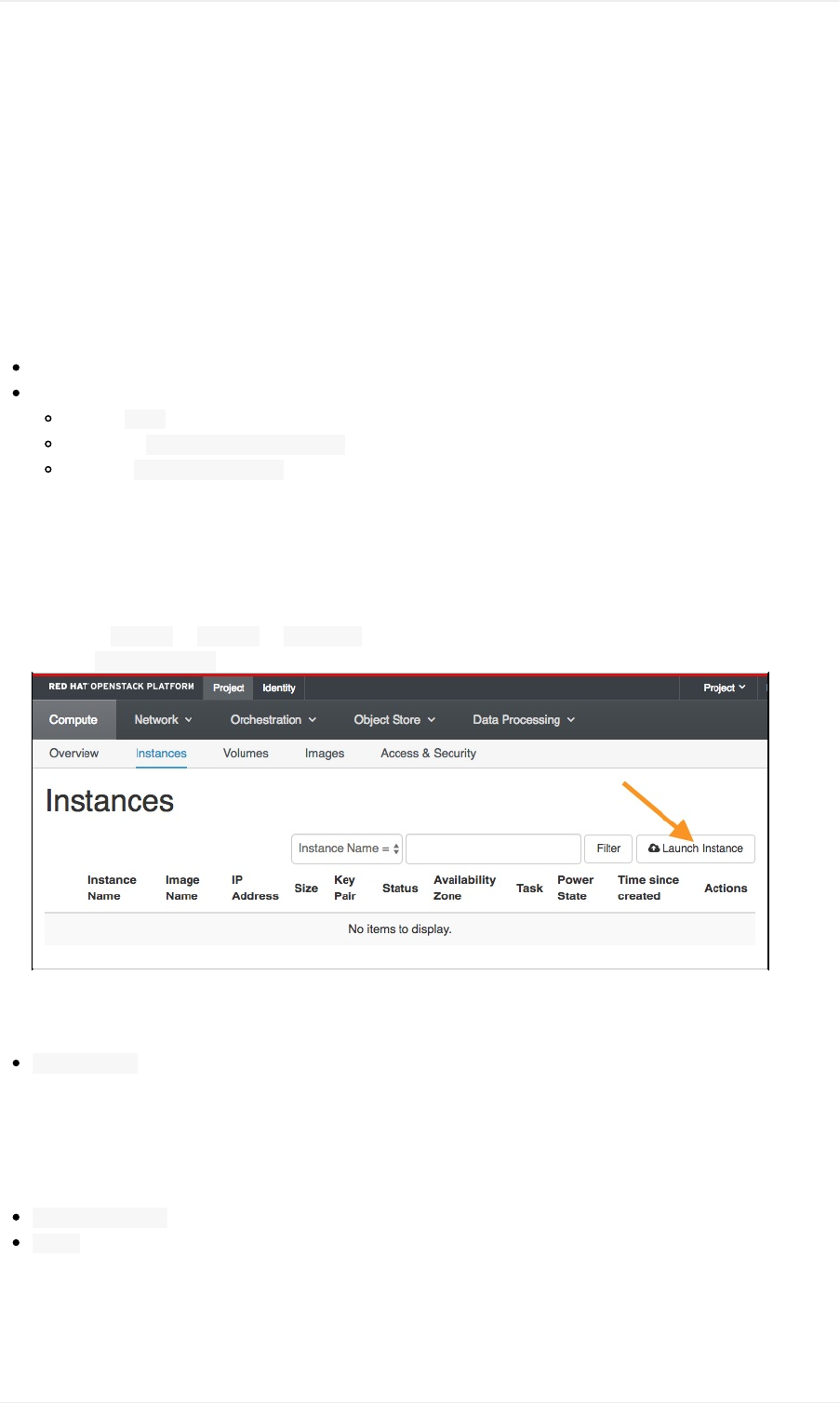Open the Images tab
This screenshot has height=1403, width=840.
(325, 754)
